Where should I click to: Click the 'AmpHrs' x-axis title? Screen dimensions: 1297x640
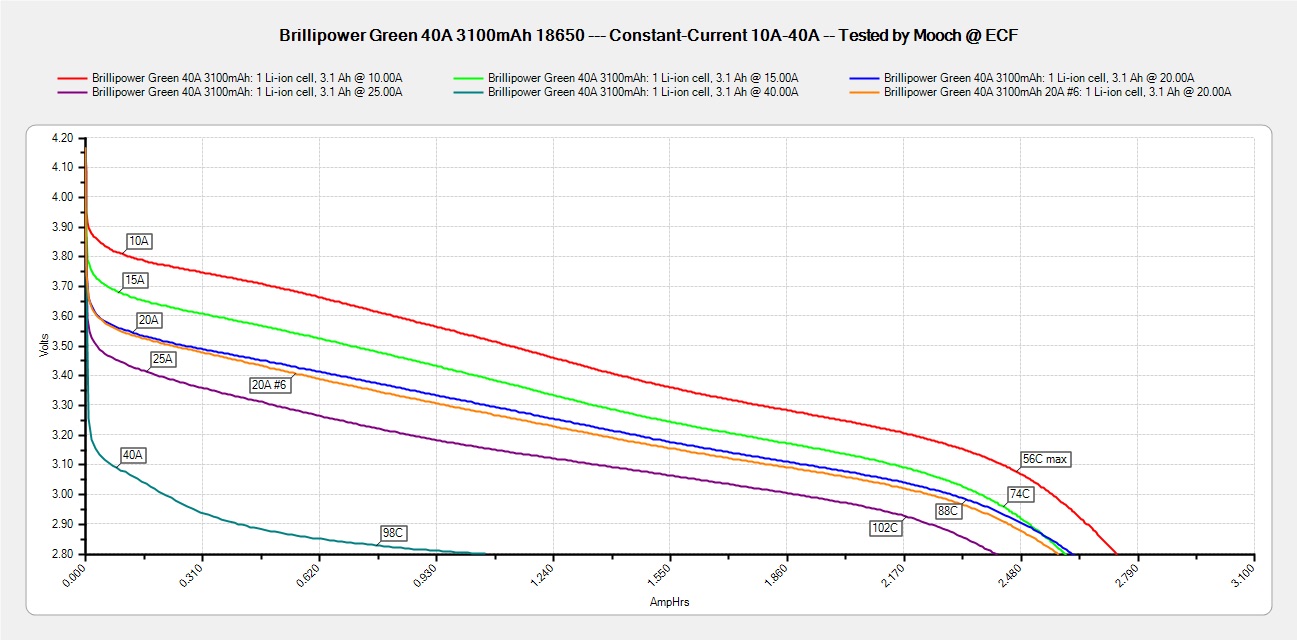(669, 603)
